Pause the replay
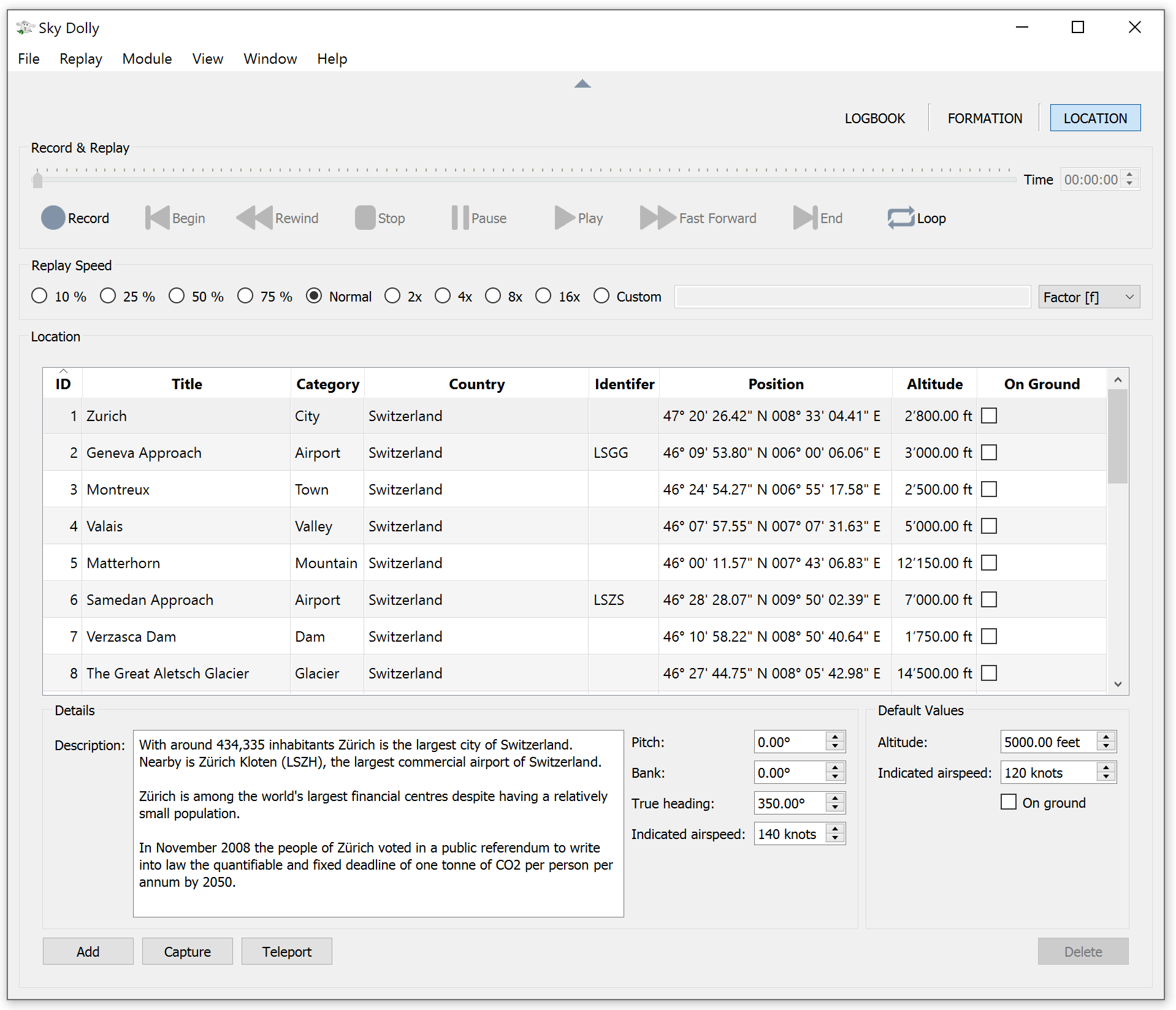The width and height of the screenshot is (1176, 1010). pyautogui.click(x=479, y=218)
